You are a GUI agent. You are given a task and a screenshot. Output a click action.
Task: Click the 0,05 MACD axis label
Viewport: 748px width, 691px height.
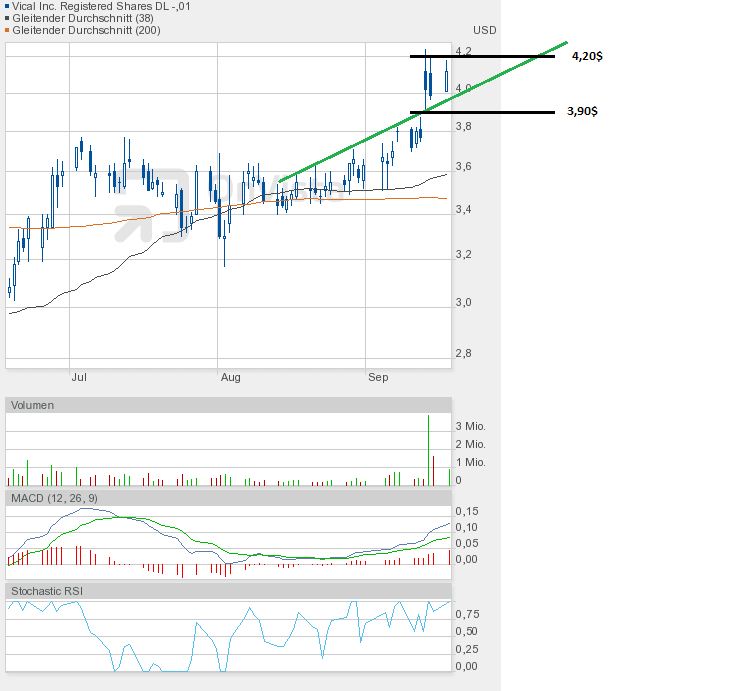click(467, 543)
